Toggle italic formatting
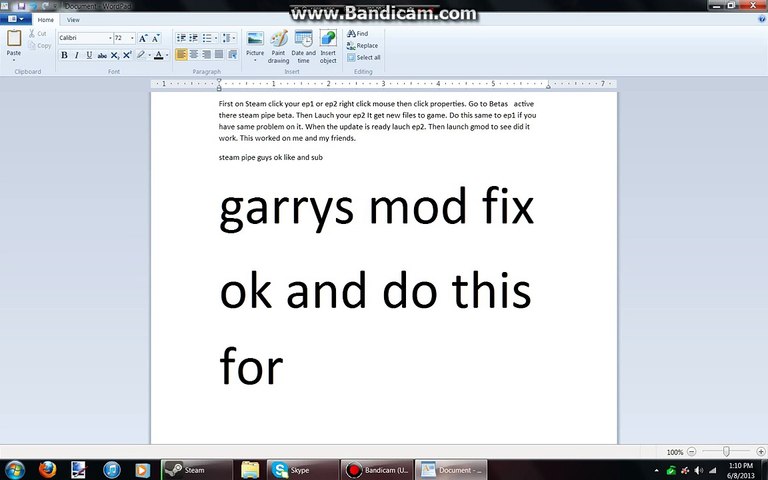 [76, 55]
